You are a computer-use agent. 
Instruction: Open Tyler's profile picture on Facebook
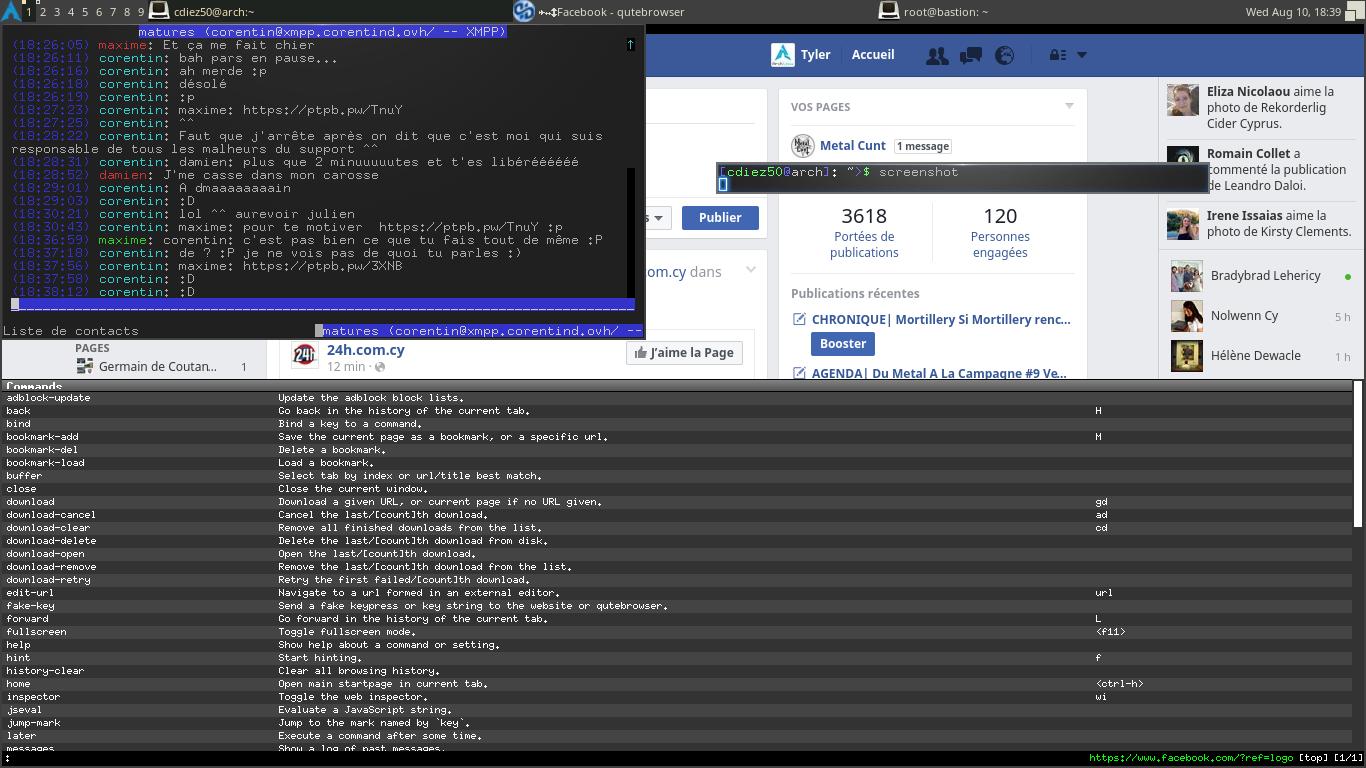click(782, 55)
